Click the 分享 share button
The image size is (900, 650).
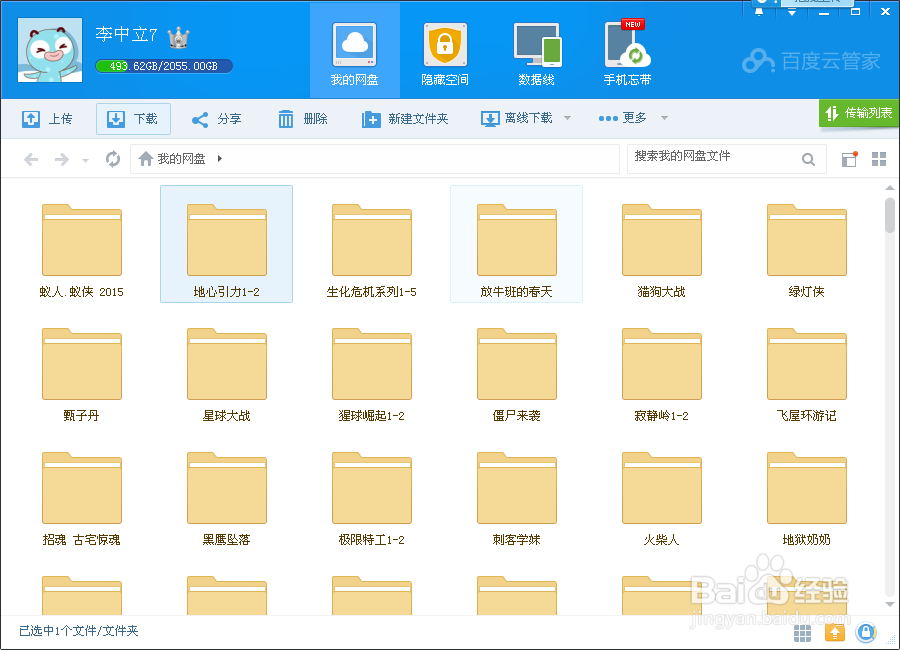coord(216,119)
